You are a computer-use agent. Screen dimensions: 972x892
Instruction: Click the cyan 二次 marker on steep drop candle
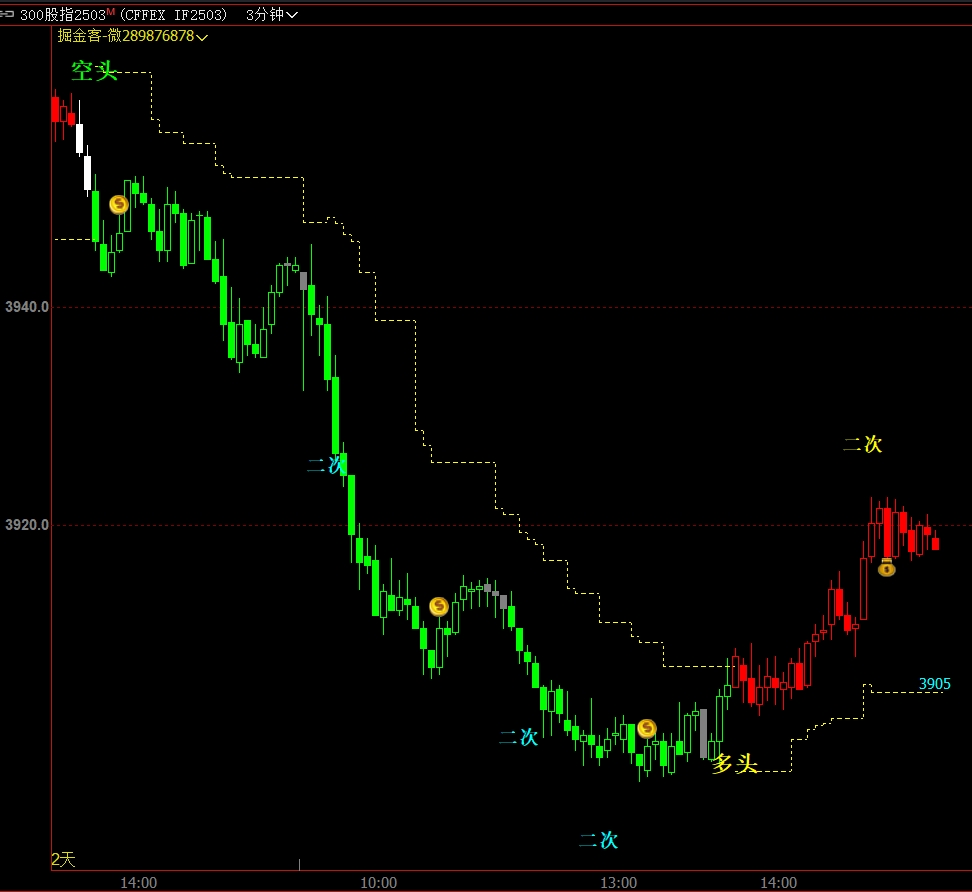coord(325,464)
